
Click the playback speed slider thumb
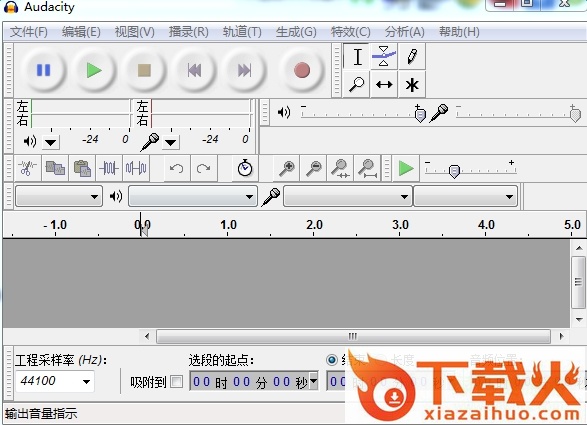coord(454,171)
